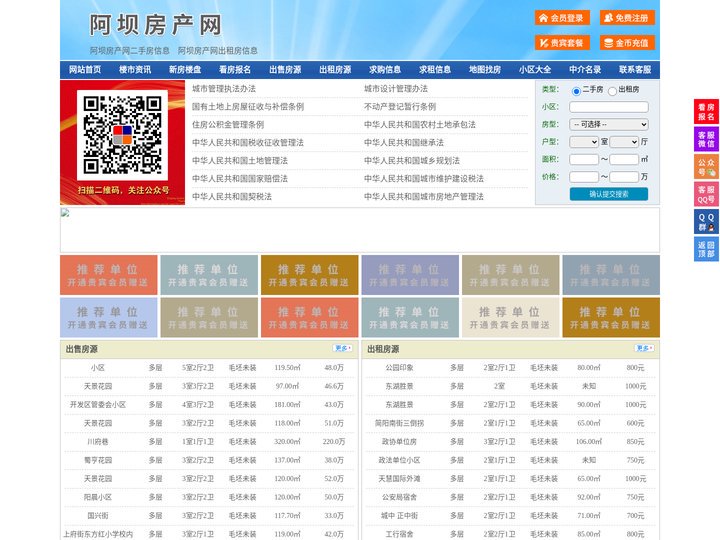The image size is (720, 540).
Task: Click 更多 in 出租房源 header
Action: (644, 349)
